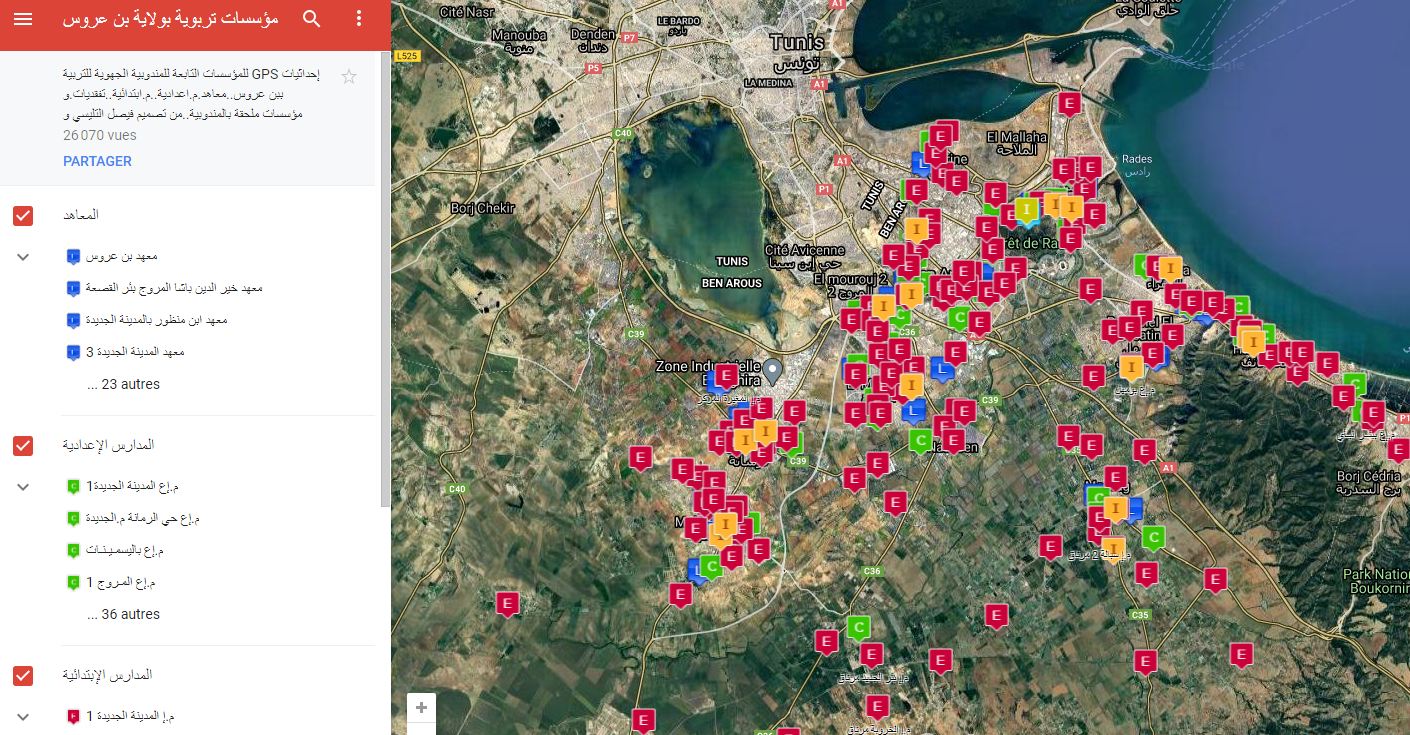Click the gray Zone Industrielle location pin

773,369
